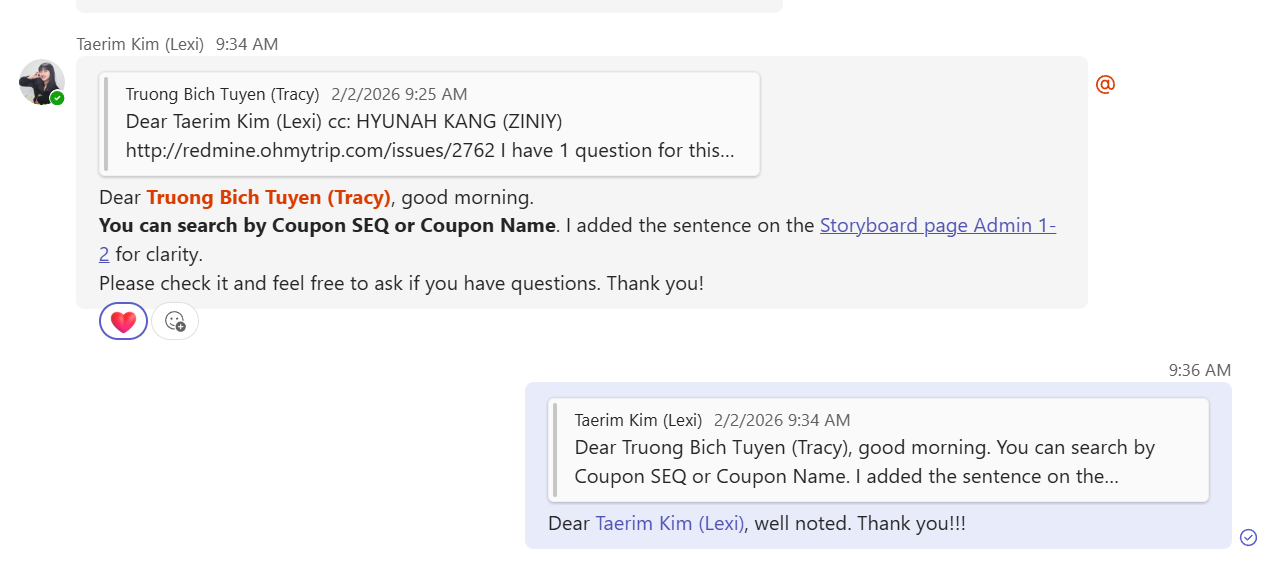The width and height of the screenshot is (1275, 576).
Task: Open the Storyboard page Admin 1-2 link
Action: (937, 226)
